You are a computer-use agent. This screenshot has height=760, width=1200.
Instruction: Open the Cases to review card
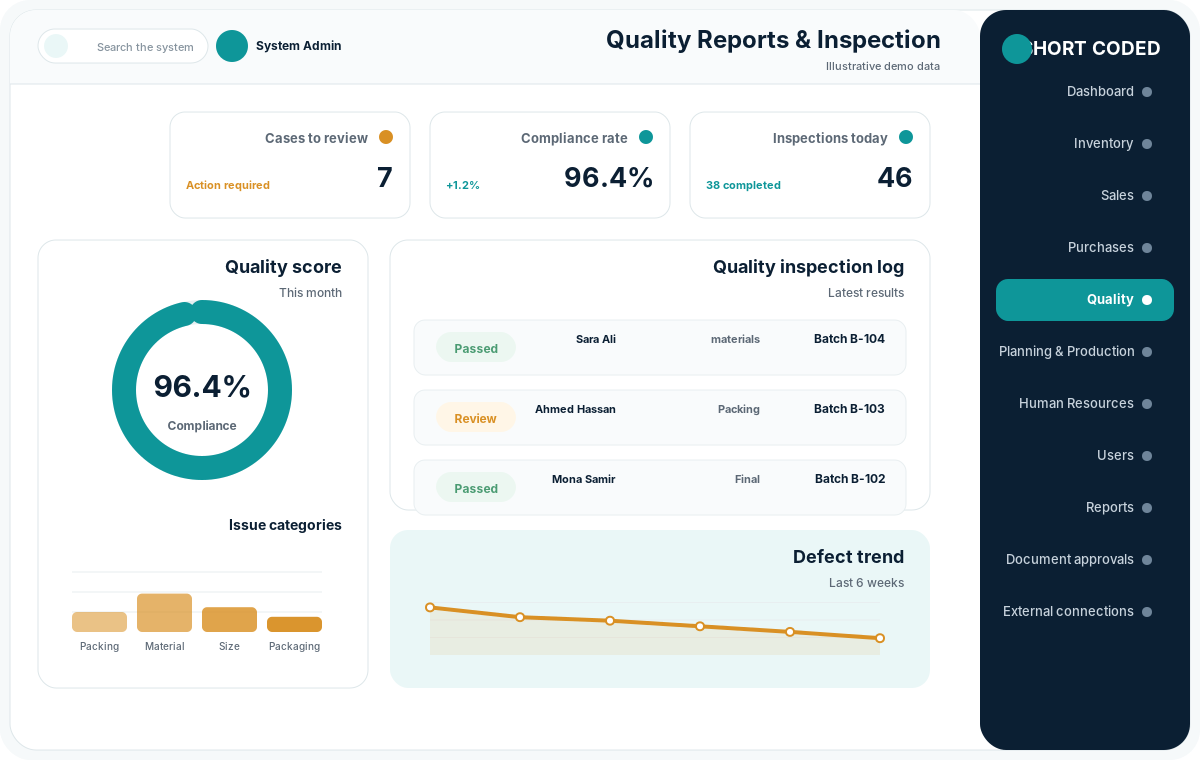(290, 165)
